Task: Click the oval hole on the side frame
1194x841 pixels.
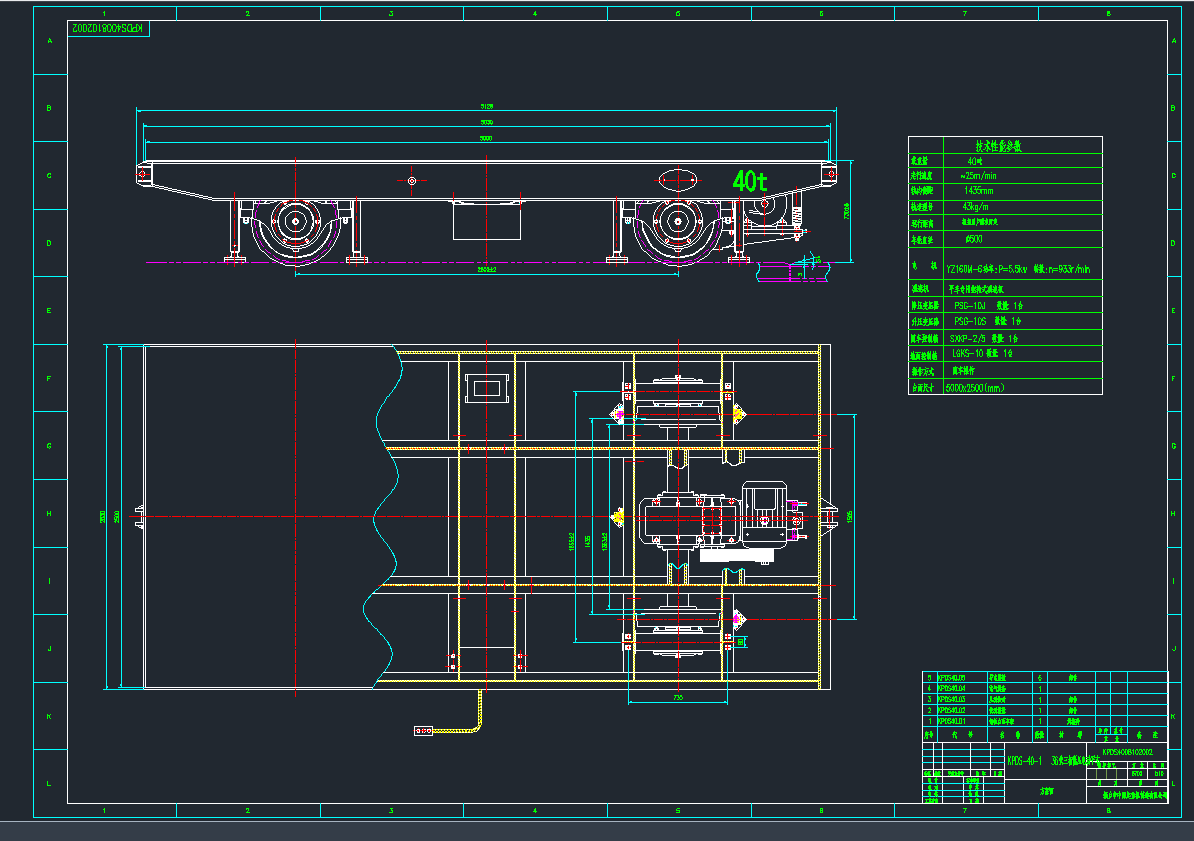Action: tap(677, 181)
